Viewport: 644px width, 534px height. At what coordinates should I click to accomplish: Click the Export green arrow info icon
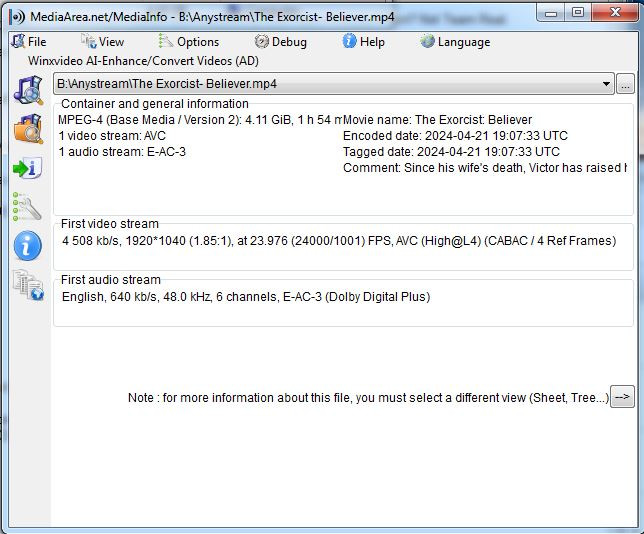(28, 168)
